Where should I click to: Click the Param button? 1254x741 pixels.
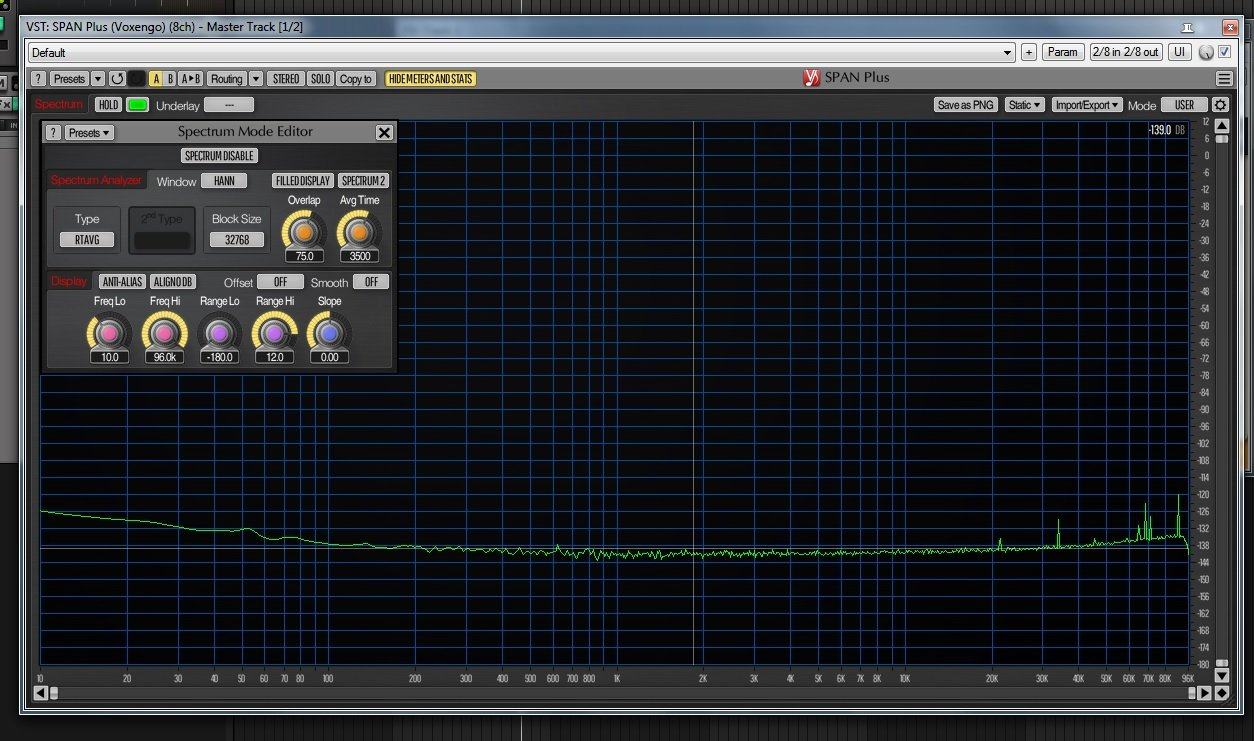(x=1063, y=52)
